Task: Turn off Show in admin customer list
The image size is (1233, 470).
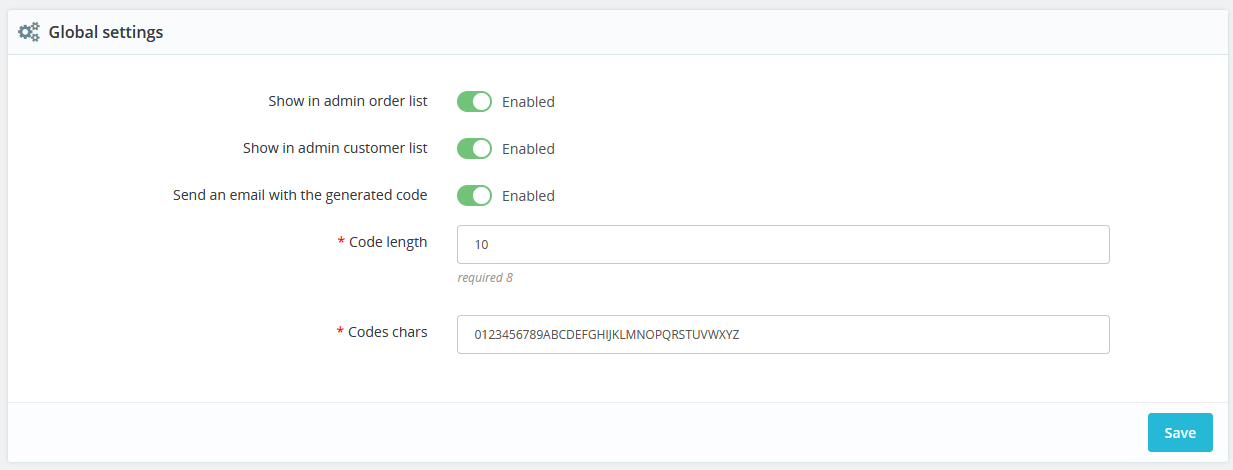Action: (x=474, y=149)
